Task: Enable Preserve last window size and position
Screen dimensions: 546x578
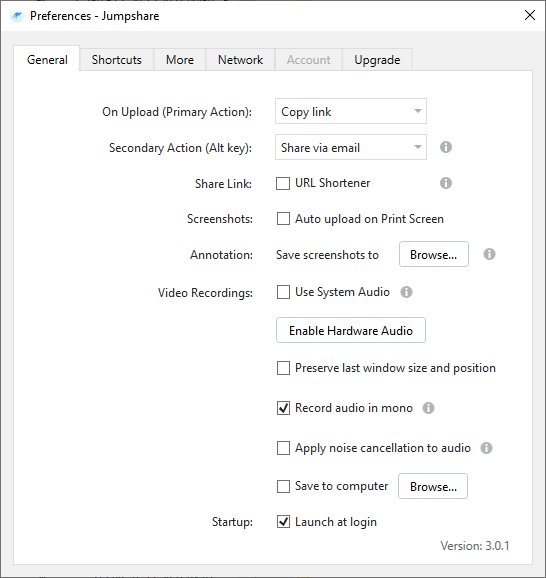Action: tap(283, 368)
